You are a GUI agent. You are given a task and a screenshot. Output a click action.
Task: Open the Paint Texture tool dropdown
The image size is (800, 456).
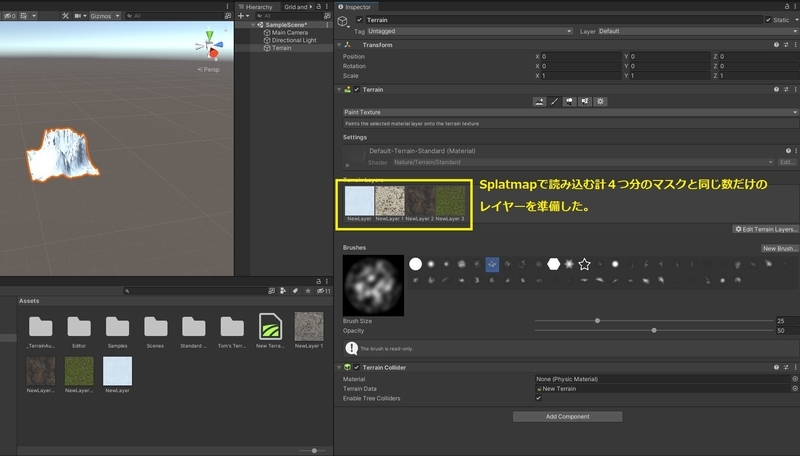[x=571, y=112]
